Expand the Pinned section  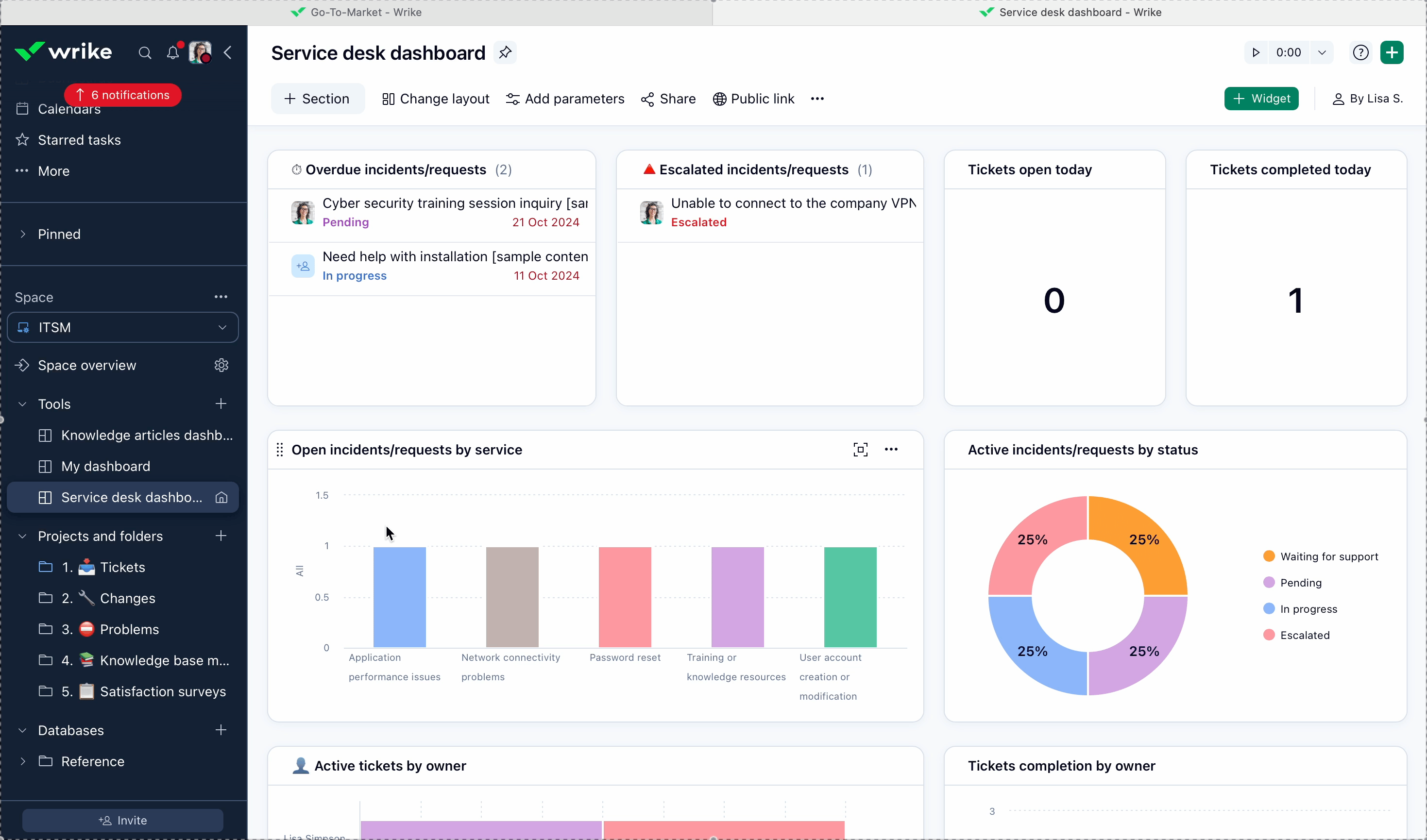point(23,234)
